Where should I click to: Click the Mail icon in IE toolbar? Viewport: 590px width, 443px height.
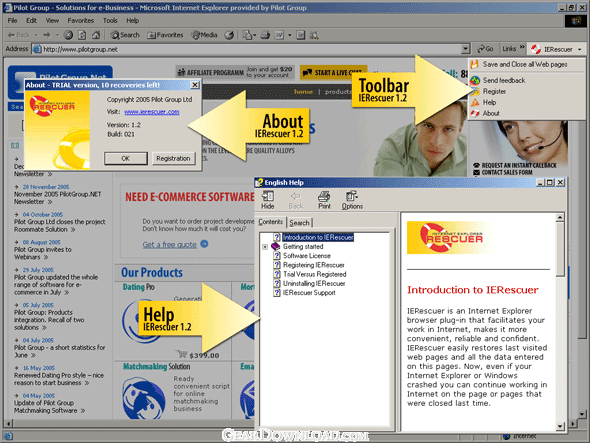247,35
